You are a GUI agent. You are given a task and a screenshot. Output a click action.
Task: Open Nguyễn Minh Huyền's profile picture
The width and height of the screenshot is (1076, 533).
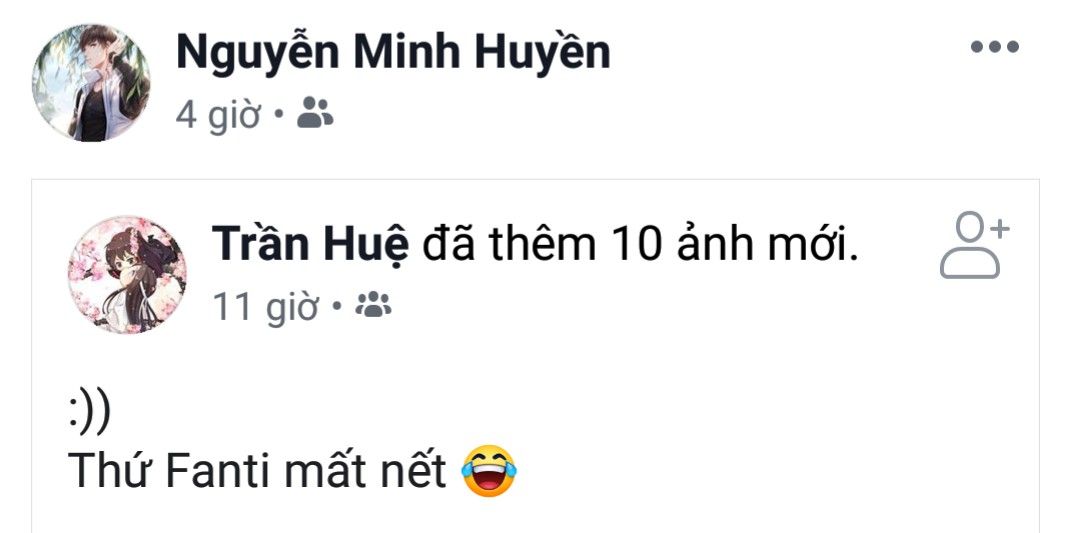pos(91,82)
